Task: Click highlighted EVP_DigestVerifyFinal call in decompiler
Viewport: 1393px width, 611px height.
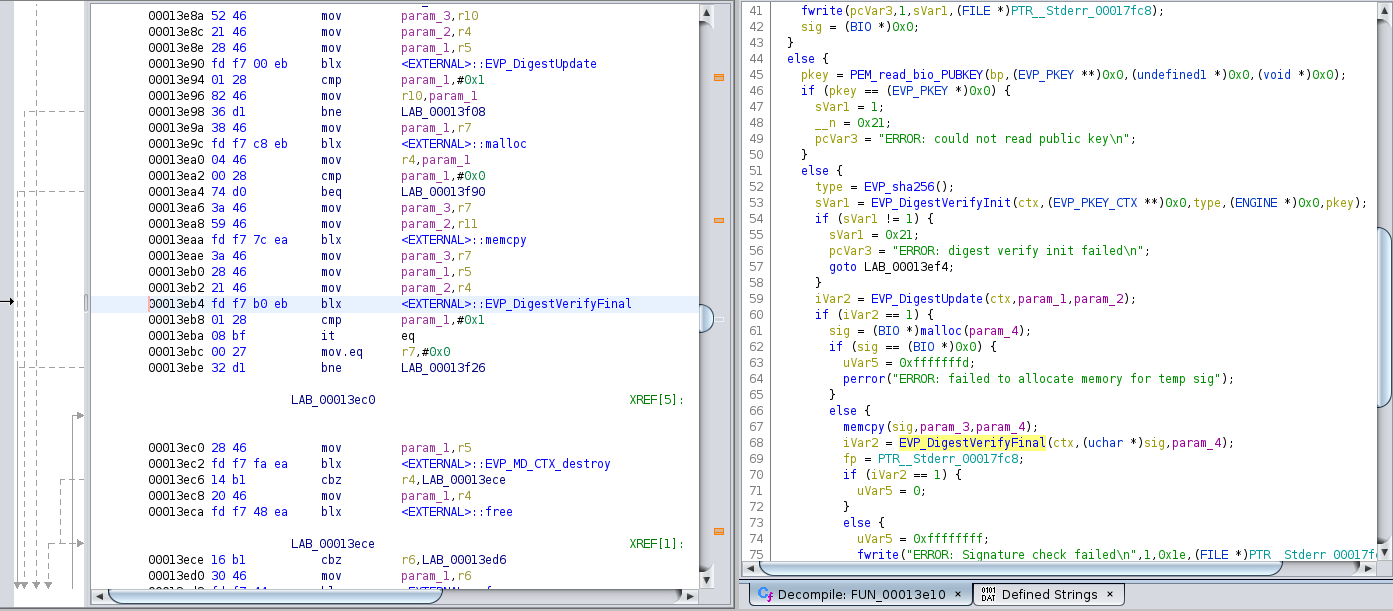Action: [x=971, y=443]
